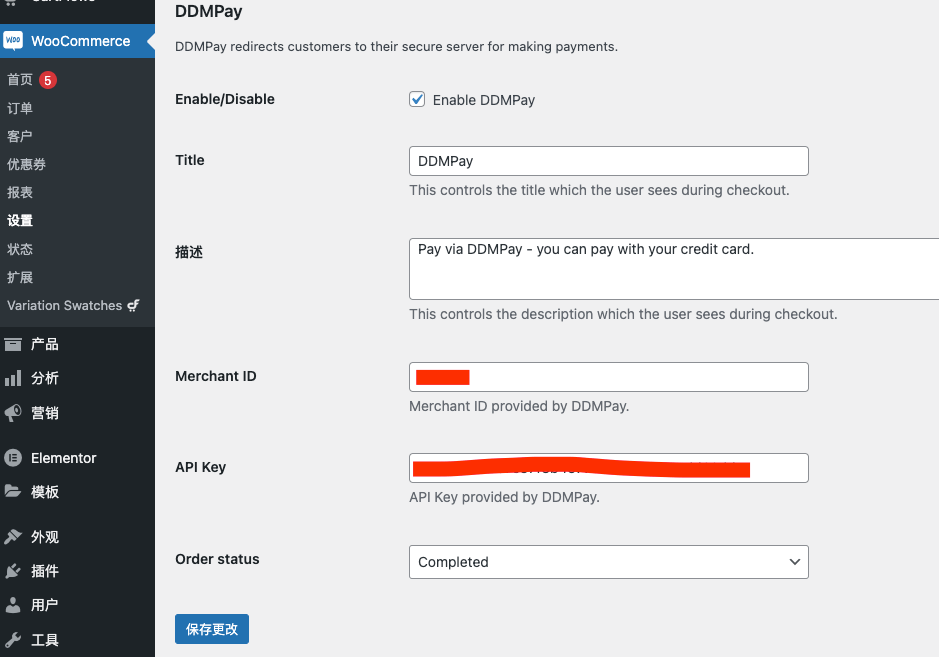
Task: Click the Elementor circle icon
Action: click(x=13, y=458)
